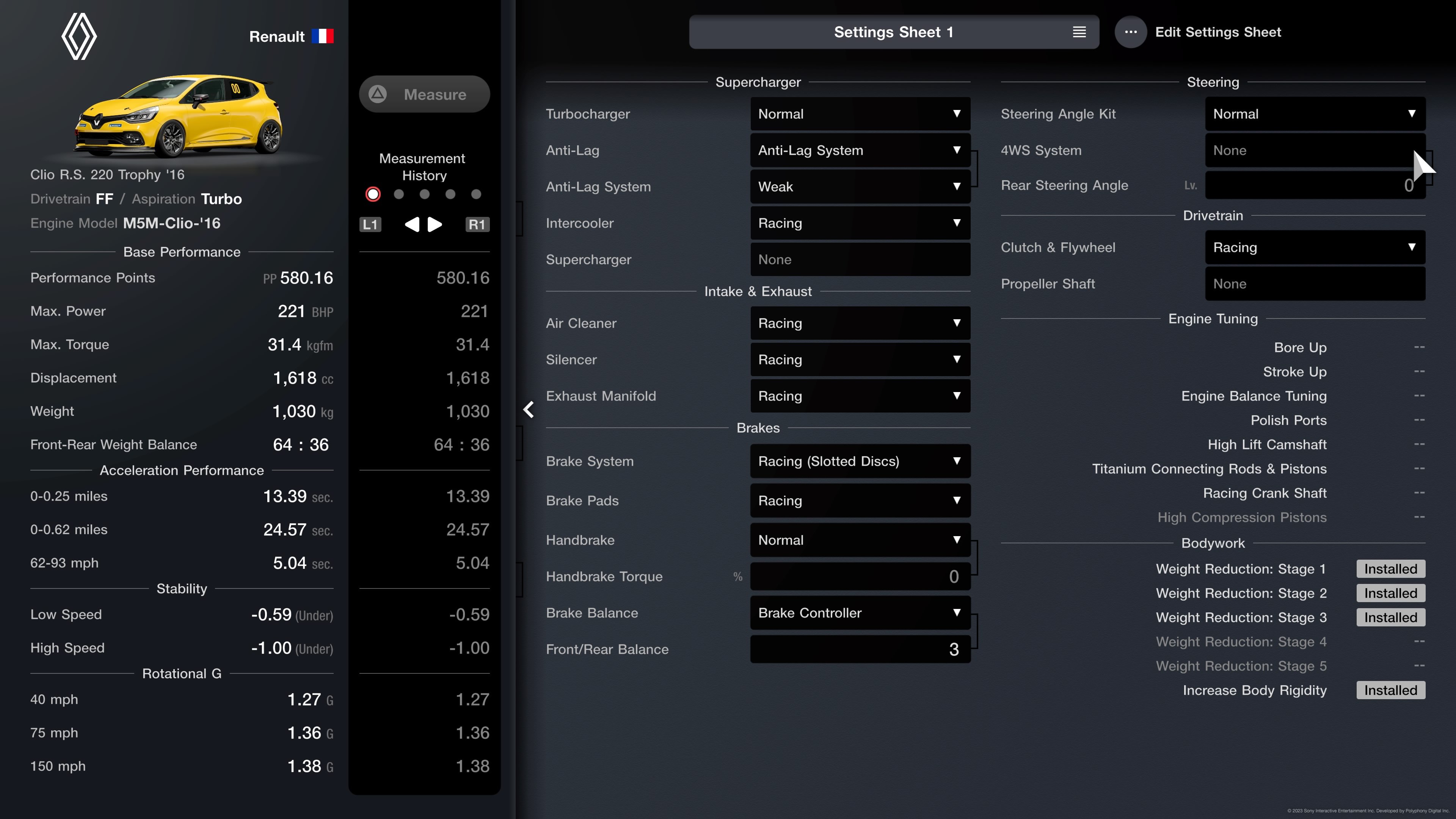The image size is (1456, 819).
Task: Click the R1 trigger button icon
Action: click(477, 224)
